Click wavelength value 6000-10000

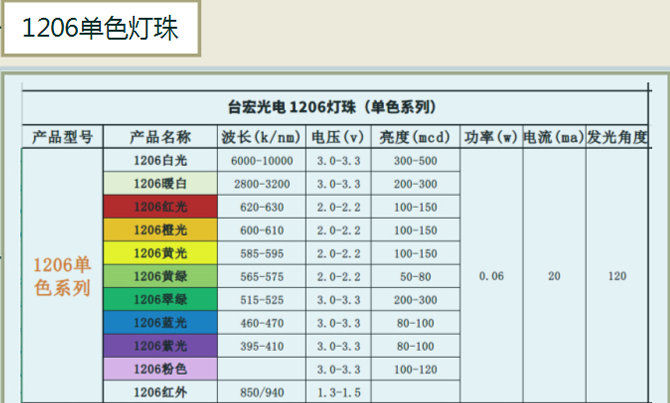(x=262, y=161)
